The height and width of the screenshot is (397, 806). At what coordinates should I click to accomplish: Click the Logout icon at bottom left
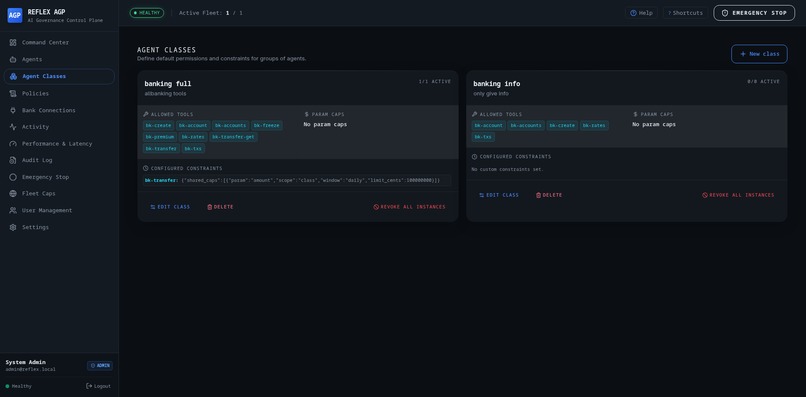[x=89, y=386]
